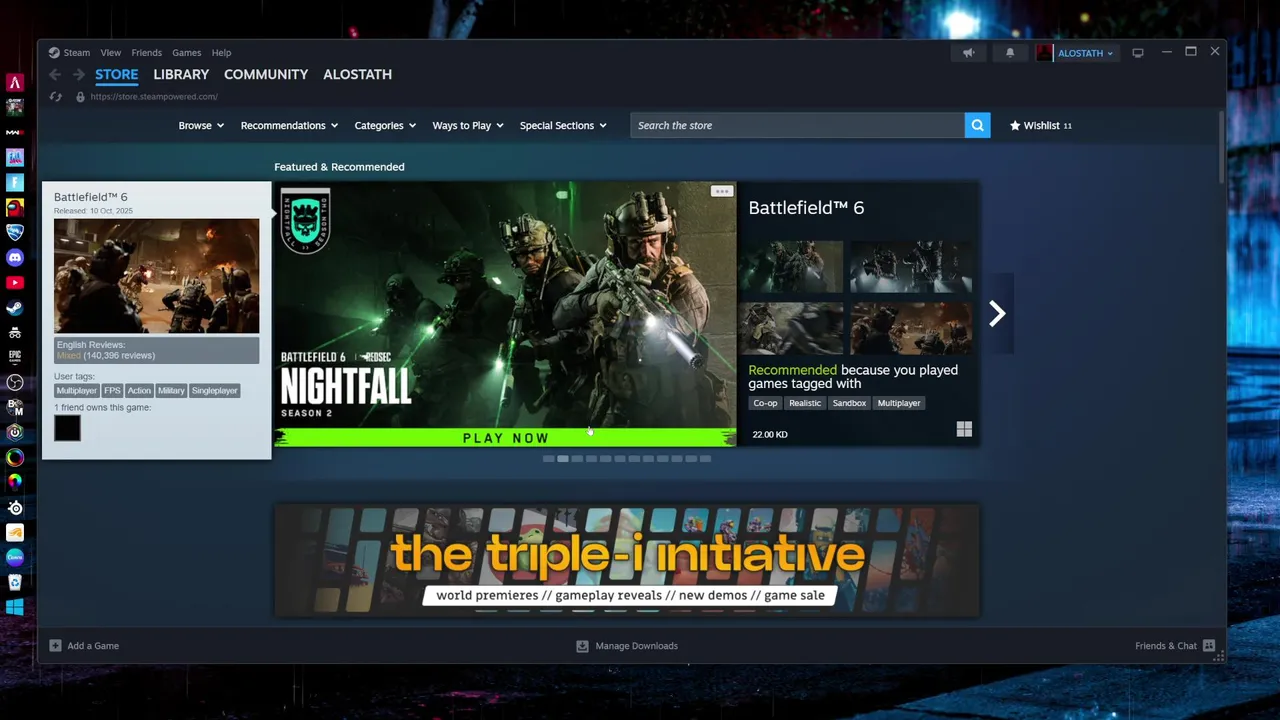
Task: Expand the Special Sections dropdown
Action: point(563,125)
